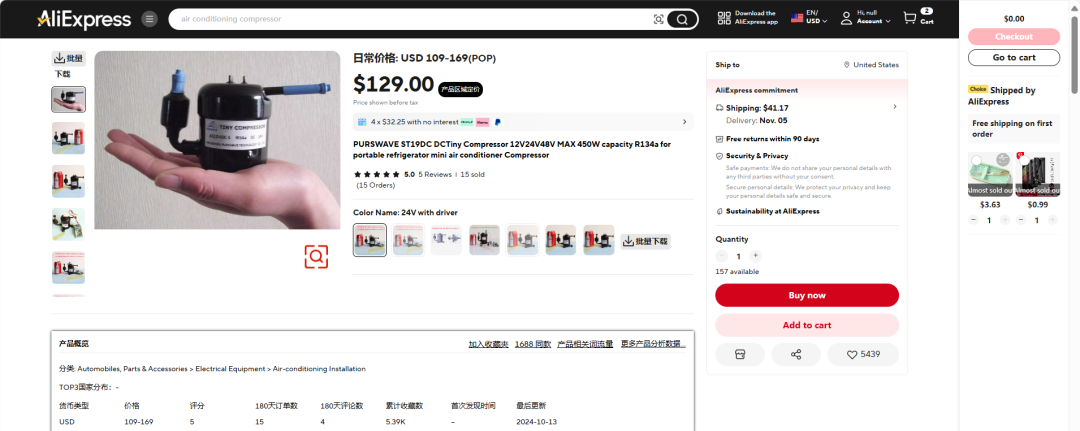Add to wishlist with the 5439 heart
This screenshot has height=431, width=1080.
click(863, 355)
